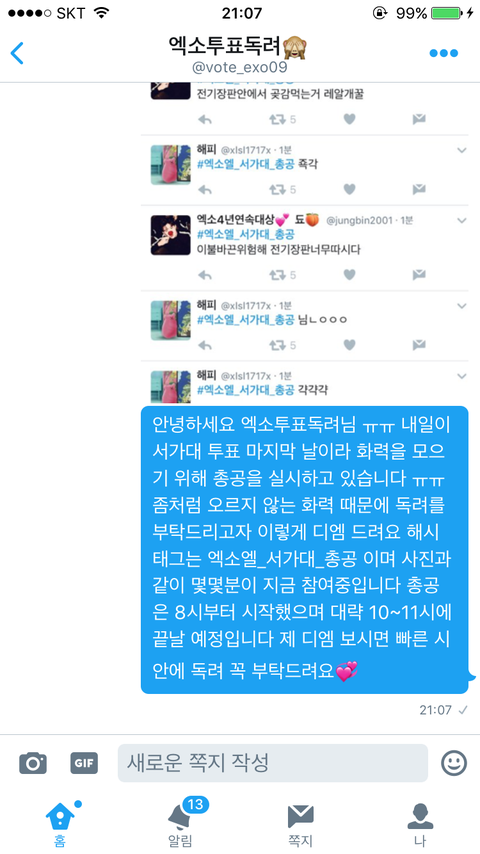Retweet the tweet saying 쥭각

(x=282, y=190)
